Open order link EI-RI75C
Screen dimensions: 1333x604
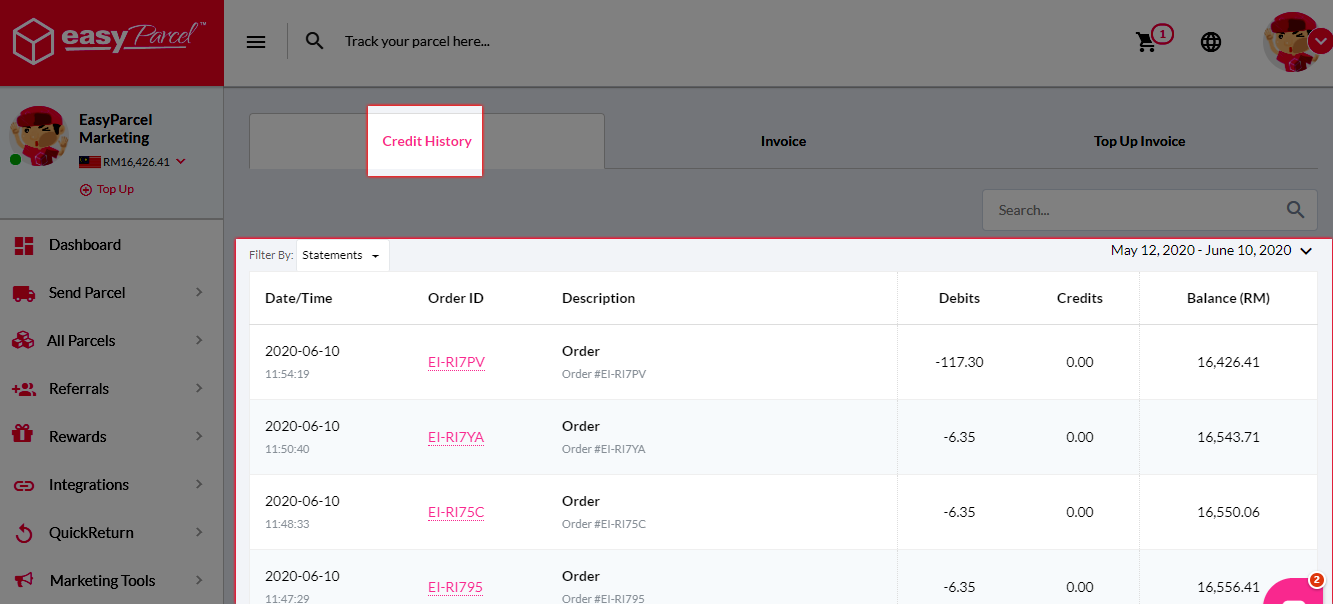pos(456,512)
